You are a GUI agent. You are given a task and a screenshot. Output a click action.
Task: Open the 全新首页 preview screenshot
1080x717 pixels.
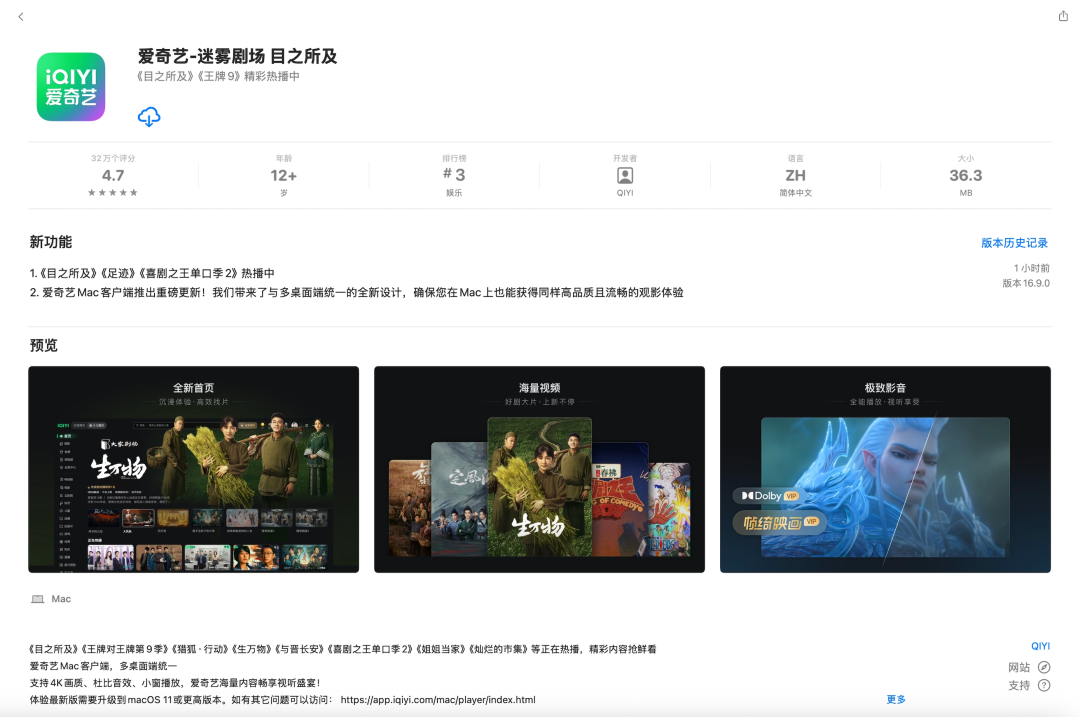pyautogui.click(x=194, y=469)
